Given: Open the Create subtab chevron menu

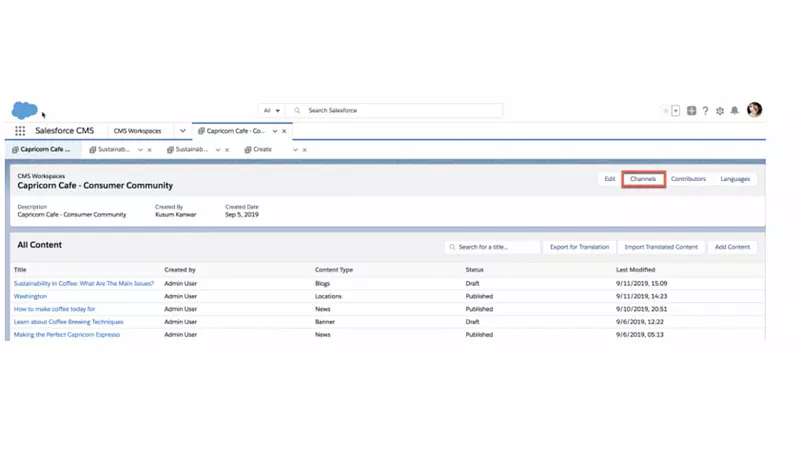Looking at the screenshot, I should coord(295,150).
